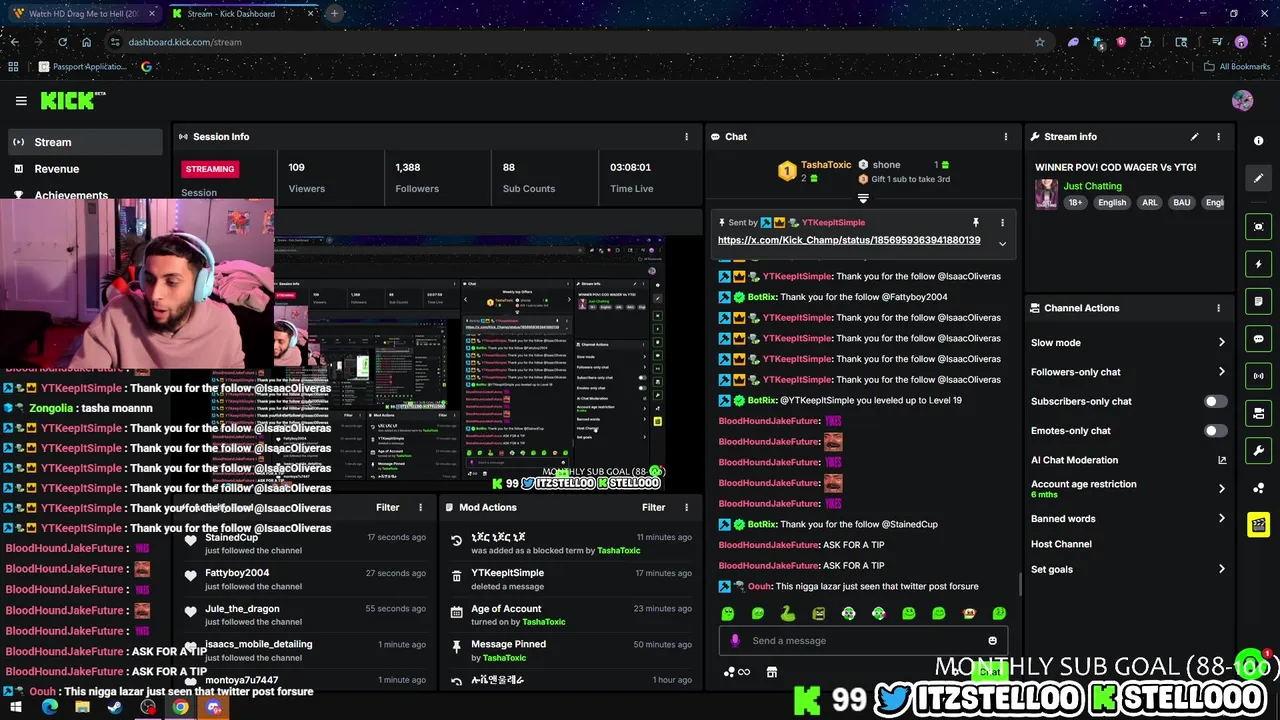Screen dimensions: 1280x720
Task: Click the edit pencil in right toolbar
Action: coord(1259,178)
